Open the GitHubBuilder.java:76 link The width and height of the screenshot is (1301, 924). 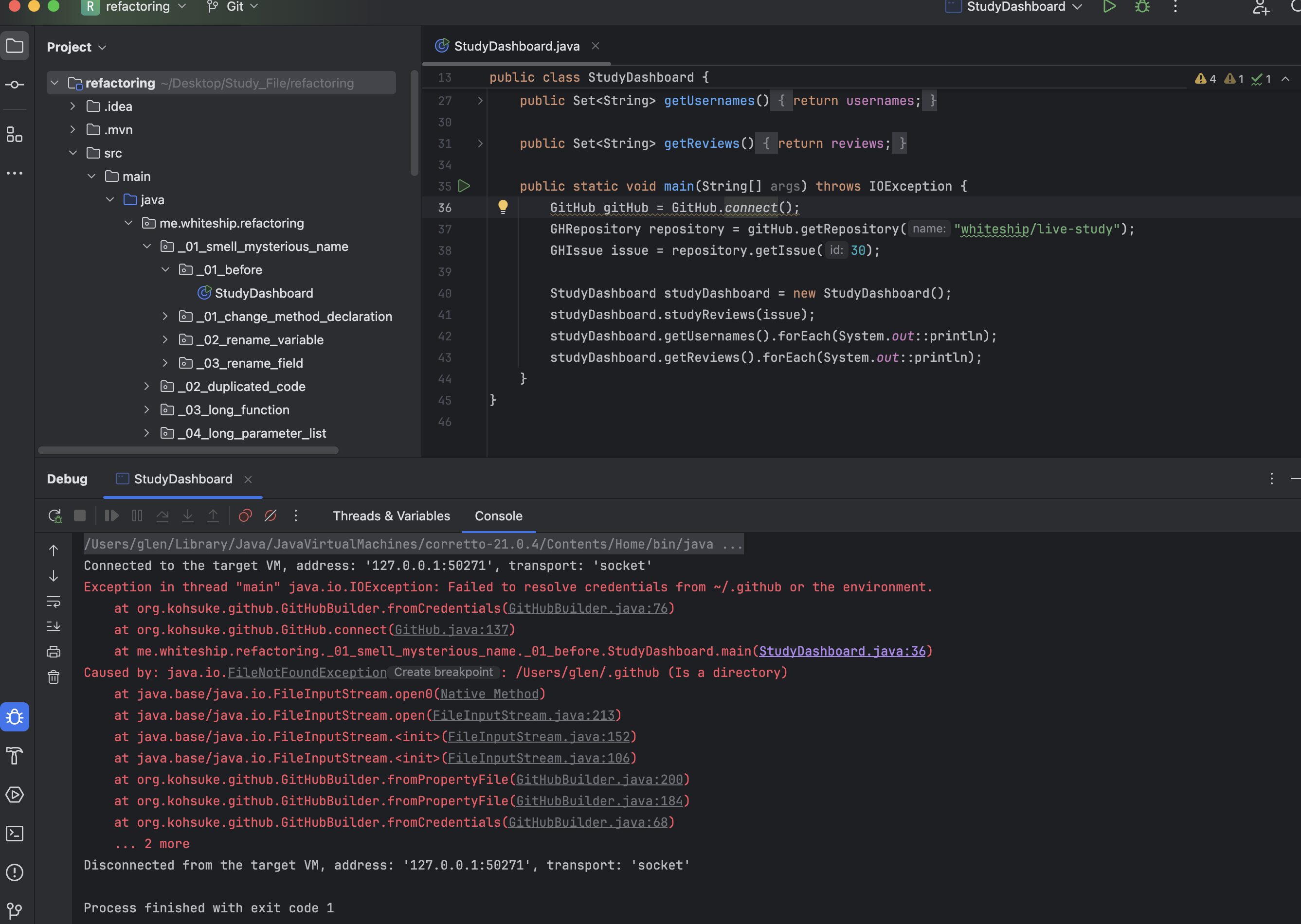tap(588, 608)
